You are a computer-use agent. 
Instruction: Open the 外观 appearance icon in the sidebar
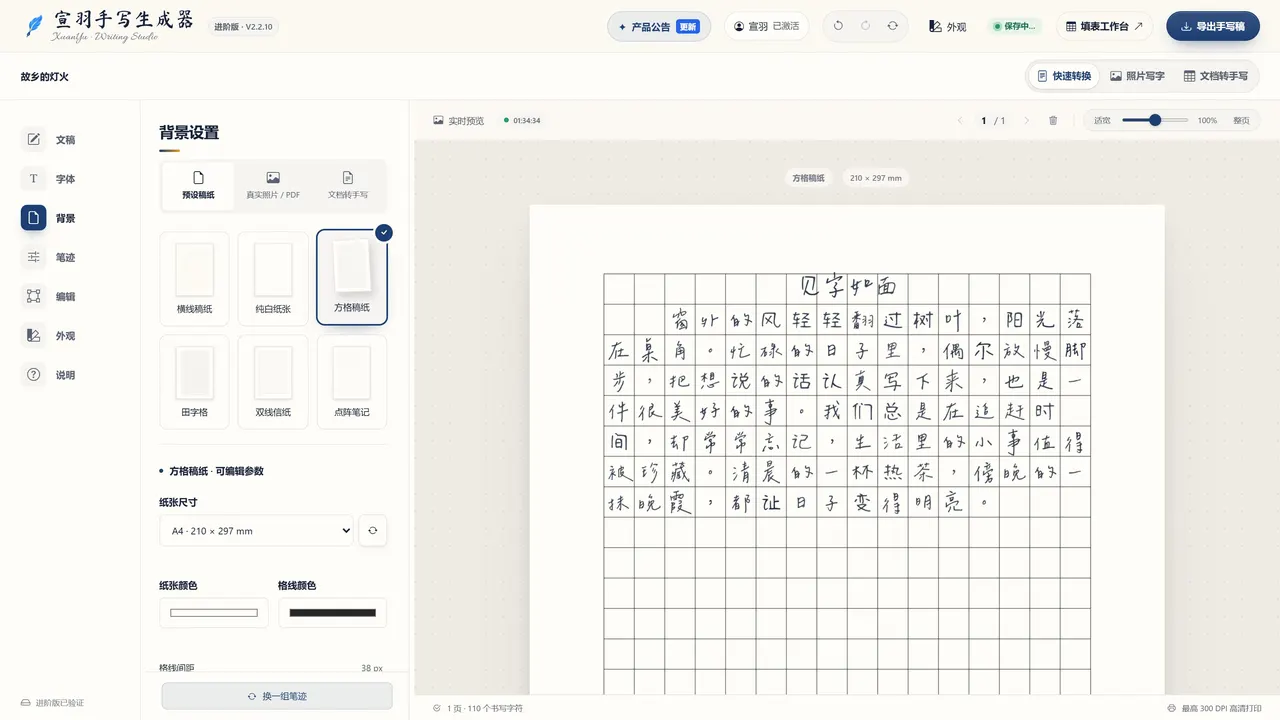point(33,336)
